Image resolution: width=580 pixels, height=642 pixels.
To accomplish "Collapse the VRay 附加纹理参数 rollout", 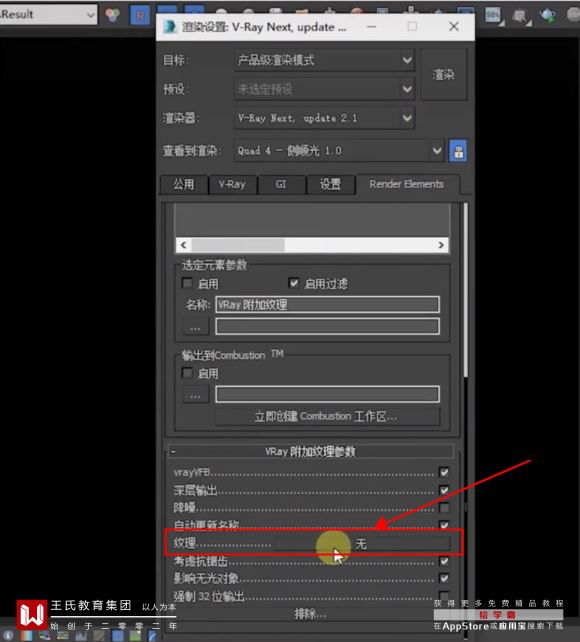I will pos(311,452).
